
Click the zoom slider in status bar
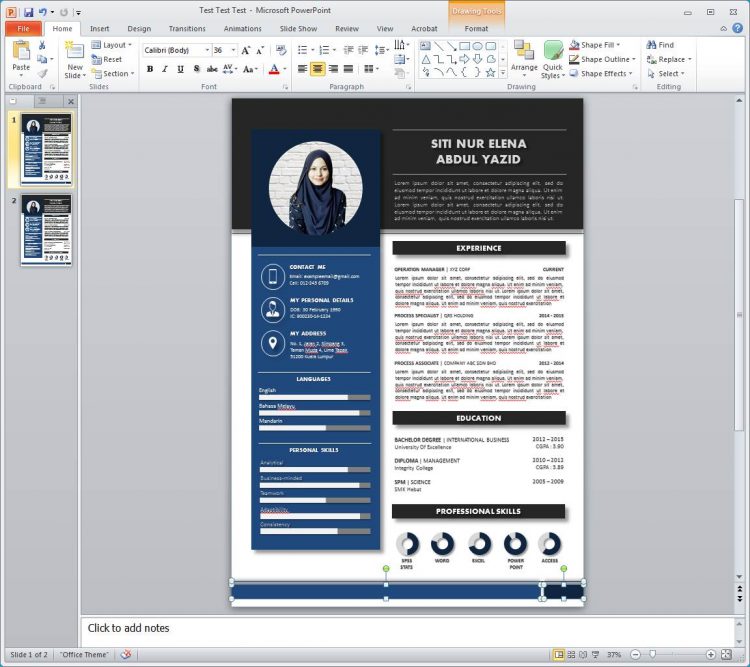click(672, 655)
